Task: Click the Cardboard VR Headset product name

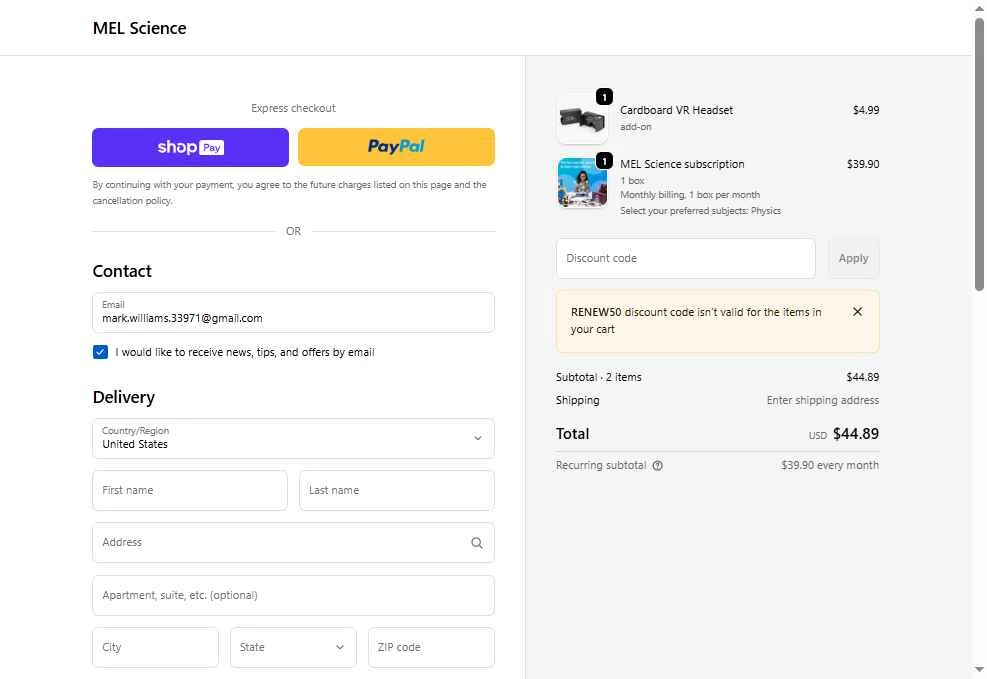Action: pyautogui.click(x=676, y=110)
